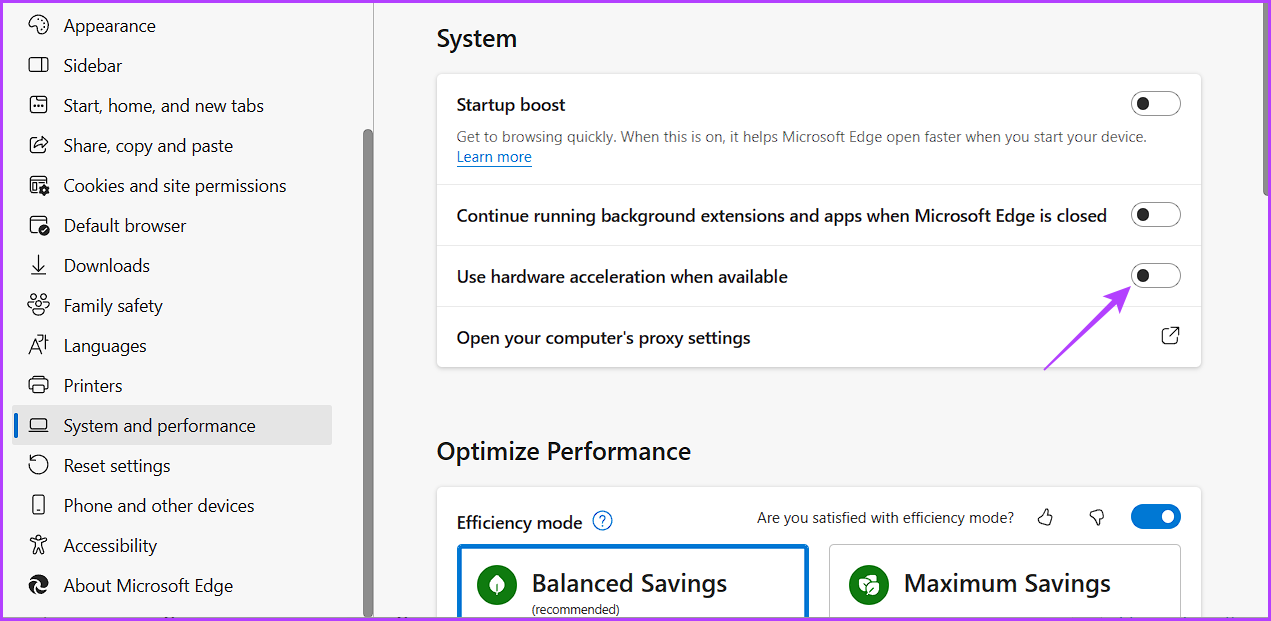Click 'Are you satisfied with efficiency mode?' text
Viewport: 1271px width, 621px height.
click(x=886, y=517)
